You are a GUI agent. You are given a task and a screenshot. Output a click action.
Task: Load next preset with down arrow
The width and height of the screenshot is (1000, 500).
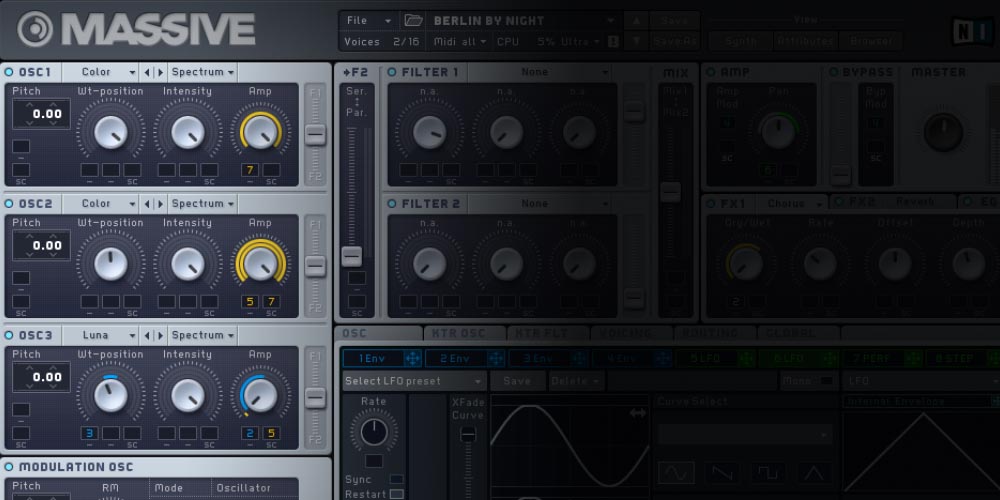click(x=636, y=41)
